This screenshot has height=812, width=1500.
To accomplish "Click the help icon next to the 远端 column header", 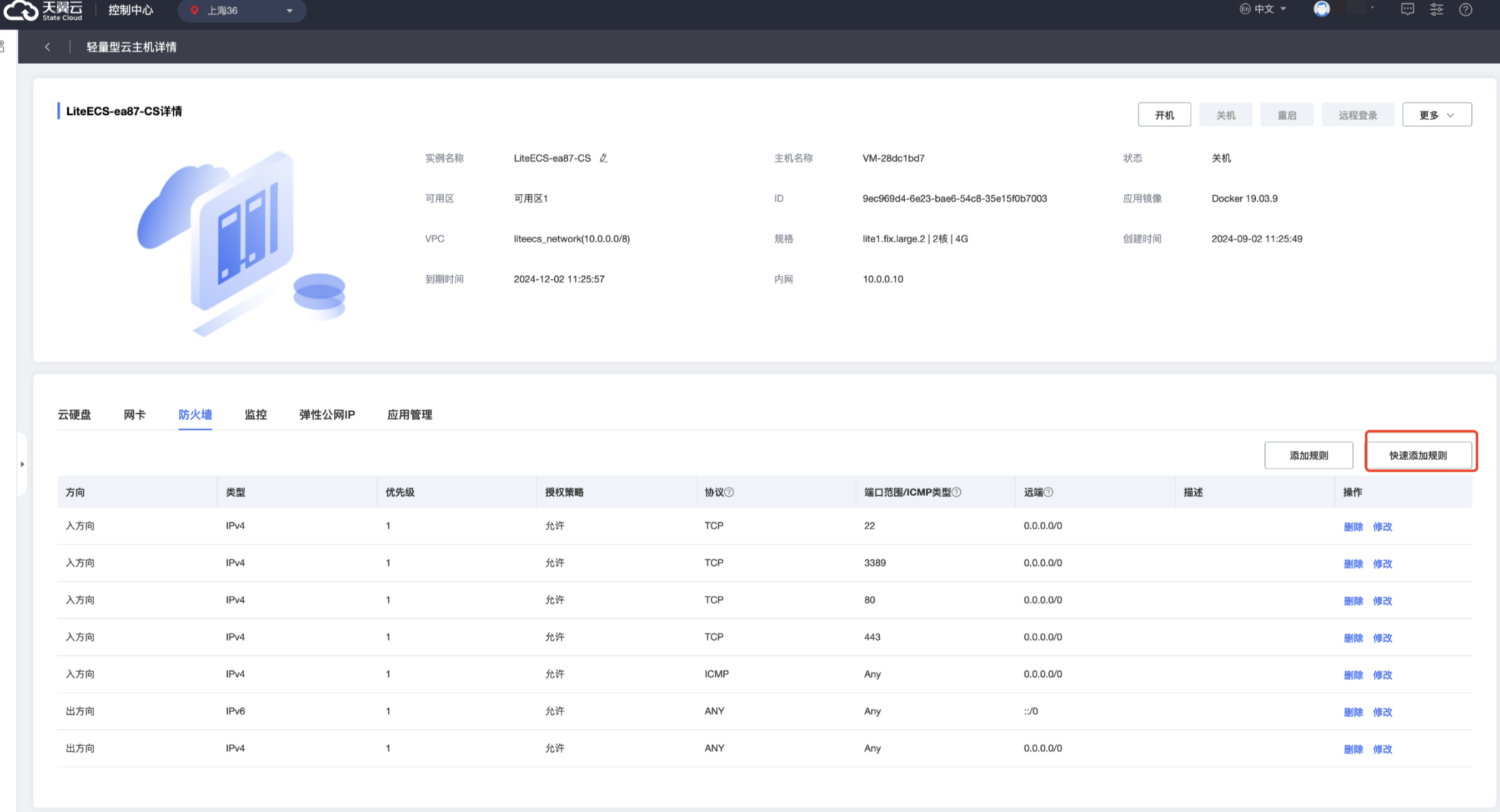I will coord(1048,492).
